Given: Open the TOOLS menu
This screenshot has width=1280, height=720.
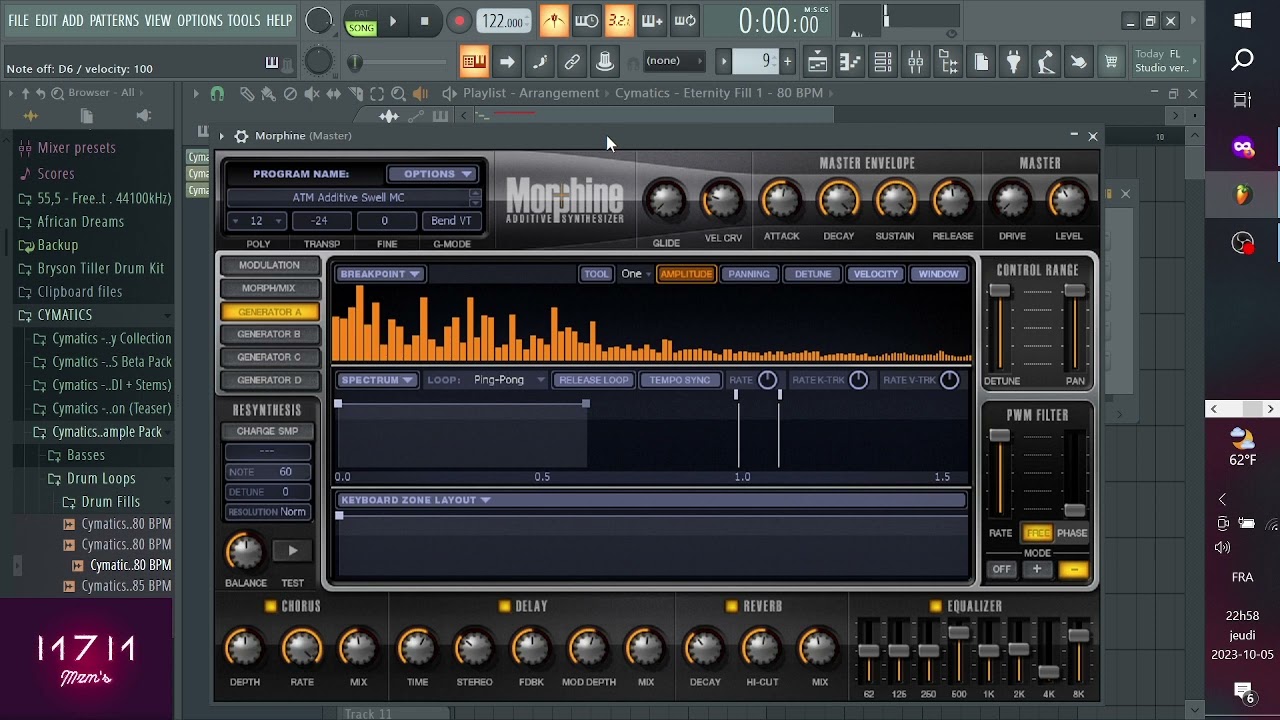Looking at the screenshot, I should [244, 20].
